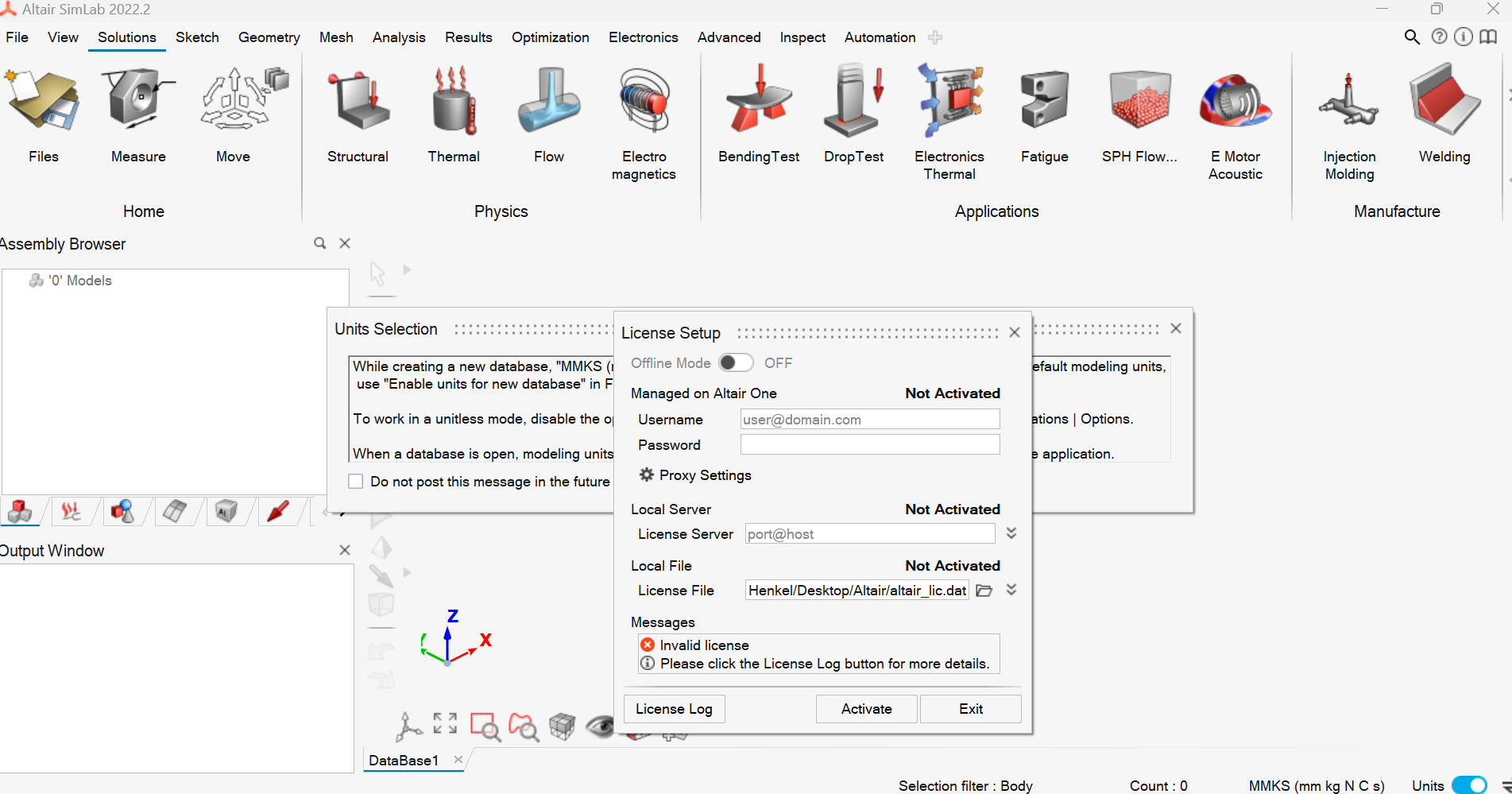Image resolution: width=1512 pixels, height=794 pixels.
Task: Click the red arrow tab below the Assembly Browser
Action: pos(277,511)
